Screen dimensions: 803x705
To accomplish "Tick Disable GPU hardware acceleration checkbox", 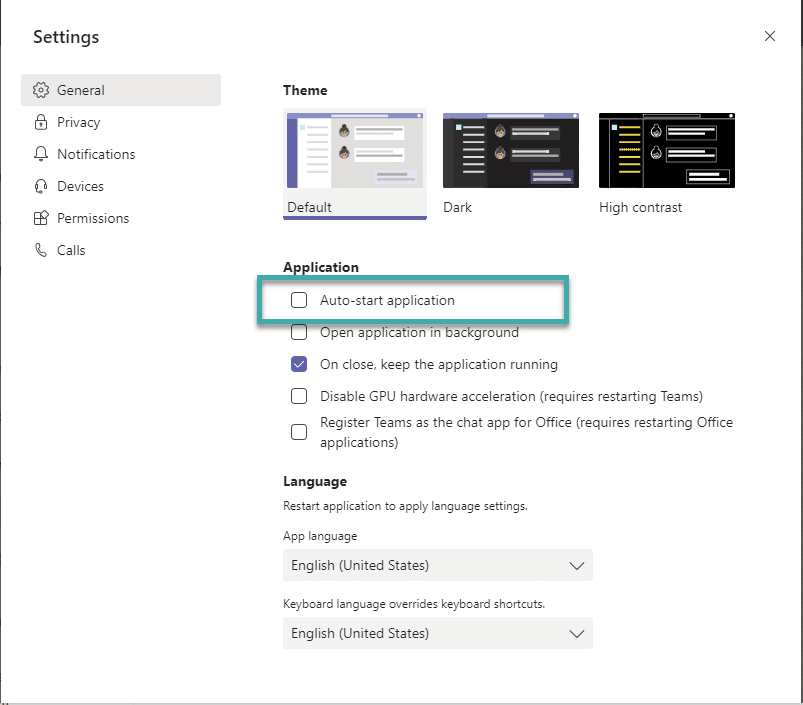I will click(299, 396).
